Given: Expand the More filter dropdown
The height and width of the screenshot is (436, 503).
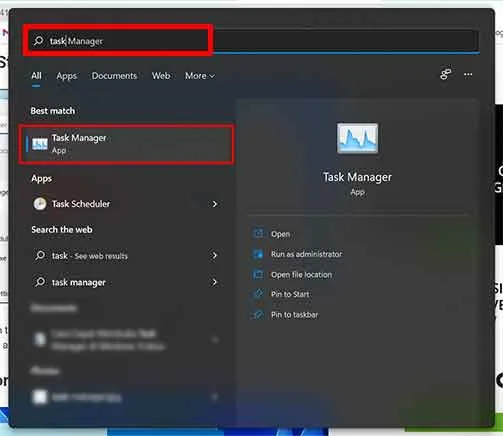Looking at the screenshot, I should point(200,76).
